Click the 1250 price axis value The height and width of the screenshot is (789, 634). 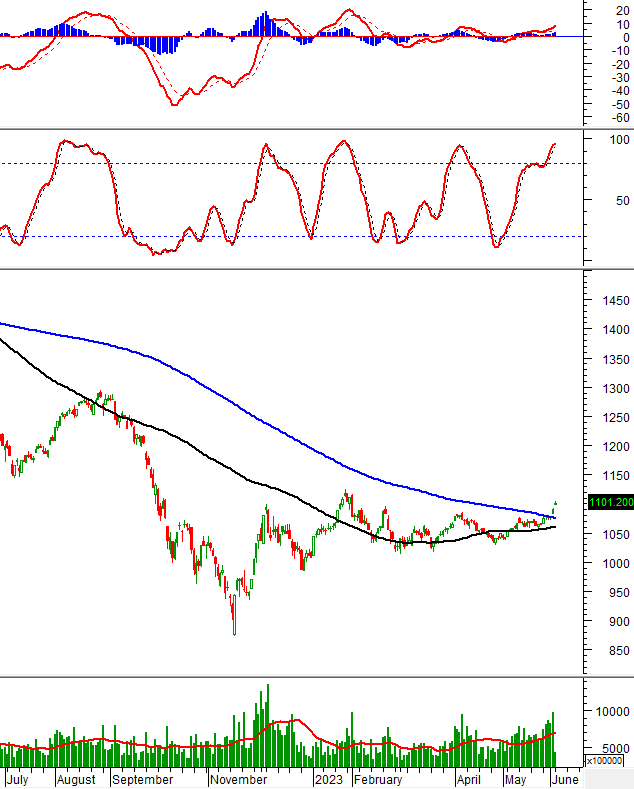(616, 418)
